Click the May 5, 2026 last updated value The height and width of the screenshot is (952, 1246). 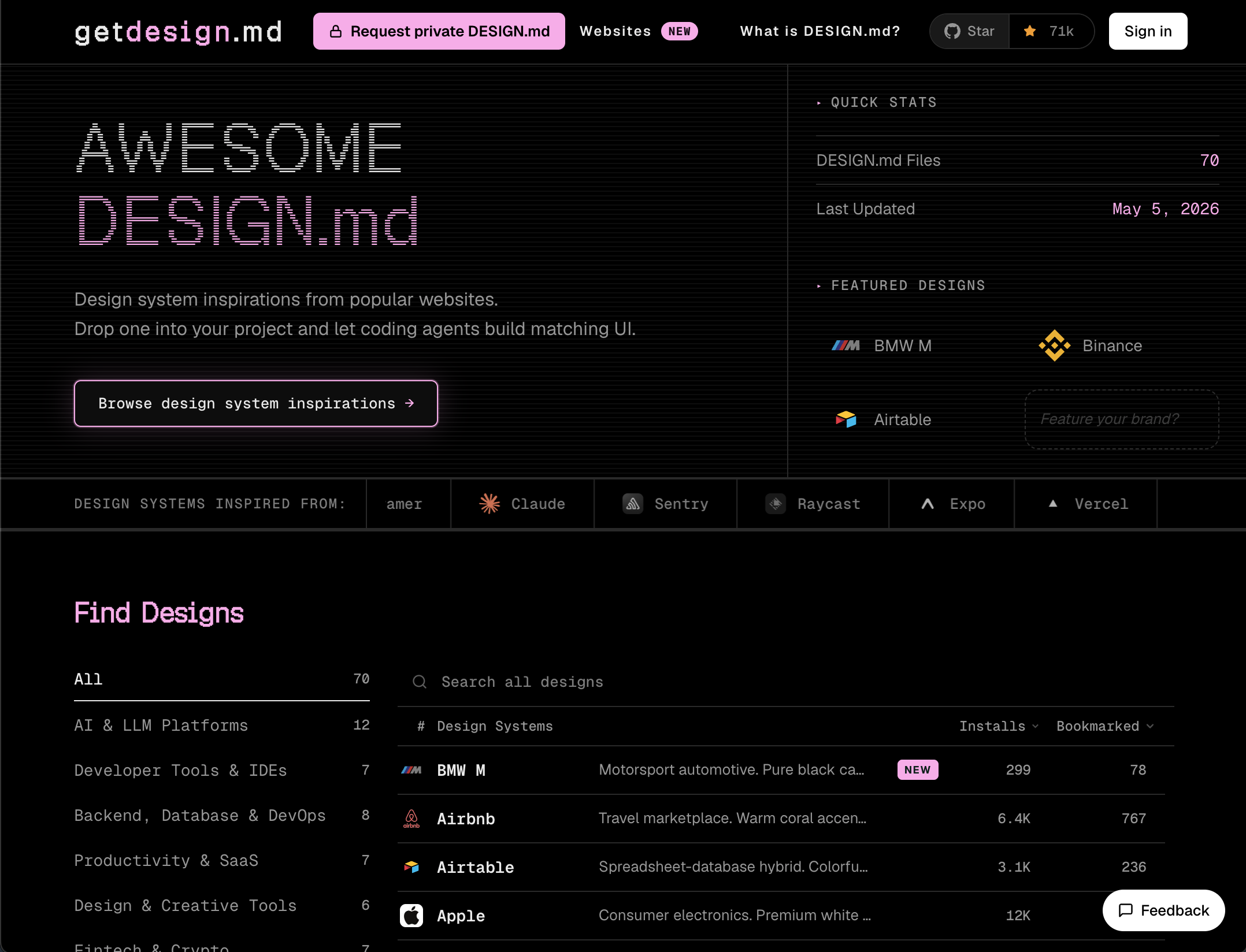point(1166,209)
